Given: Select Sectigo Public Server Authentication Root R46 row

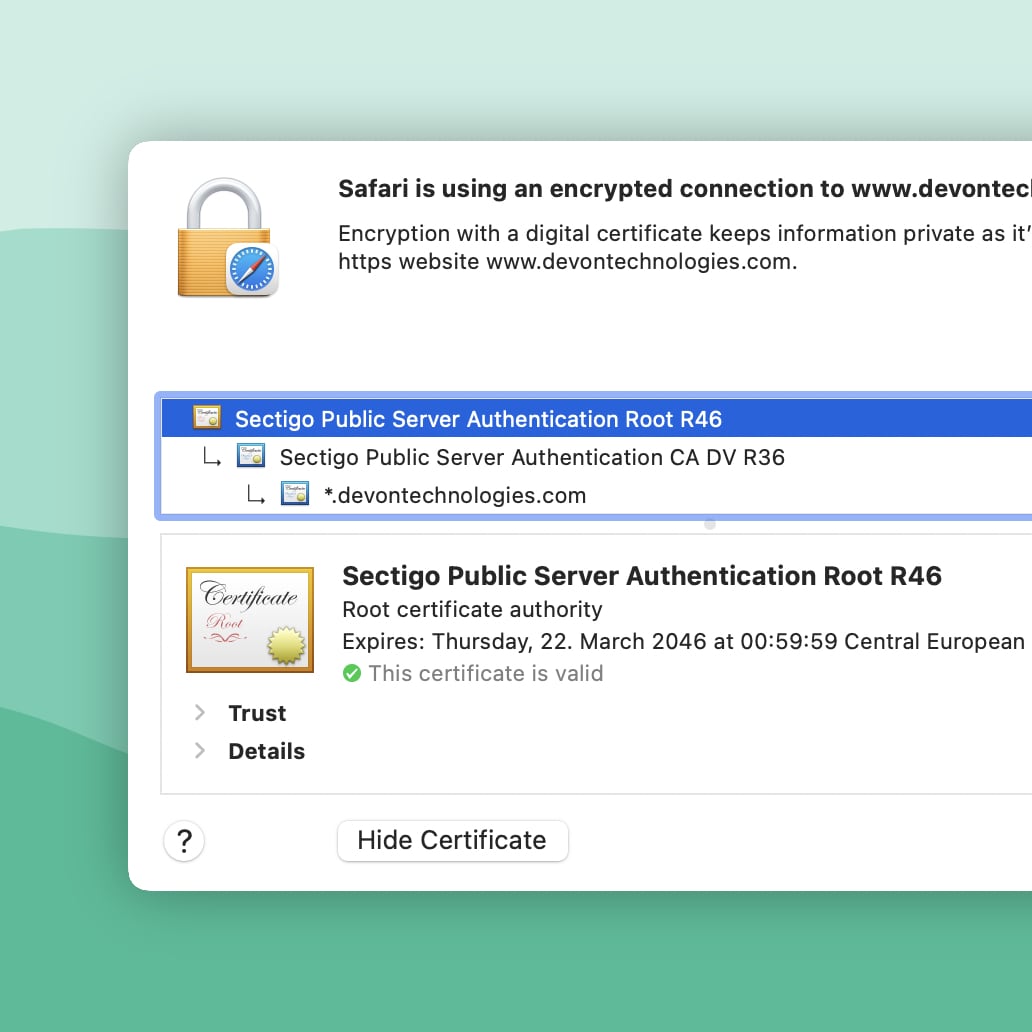Looking at the screenshot, I should pos(596,419).
